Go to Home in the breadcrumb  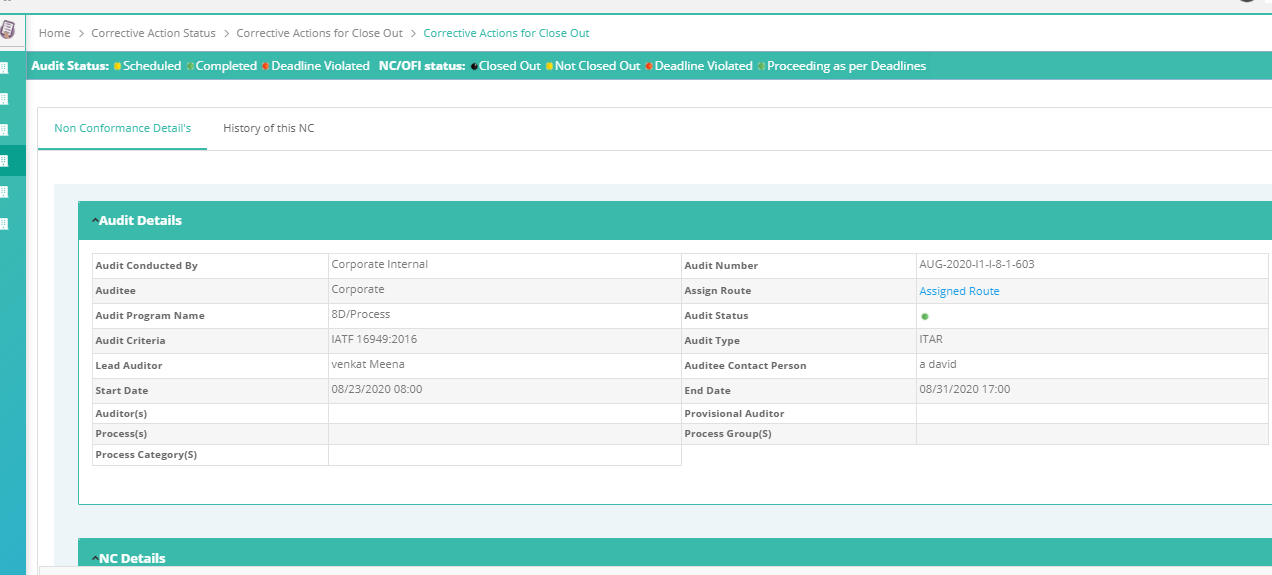pos(55,33)
